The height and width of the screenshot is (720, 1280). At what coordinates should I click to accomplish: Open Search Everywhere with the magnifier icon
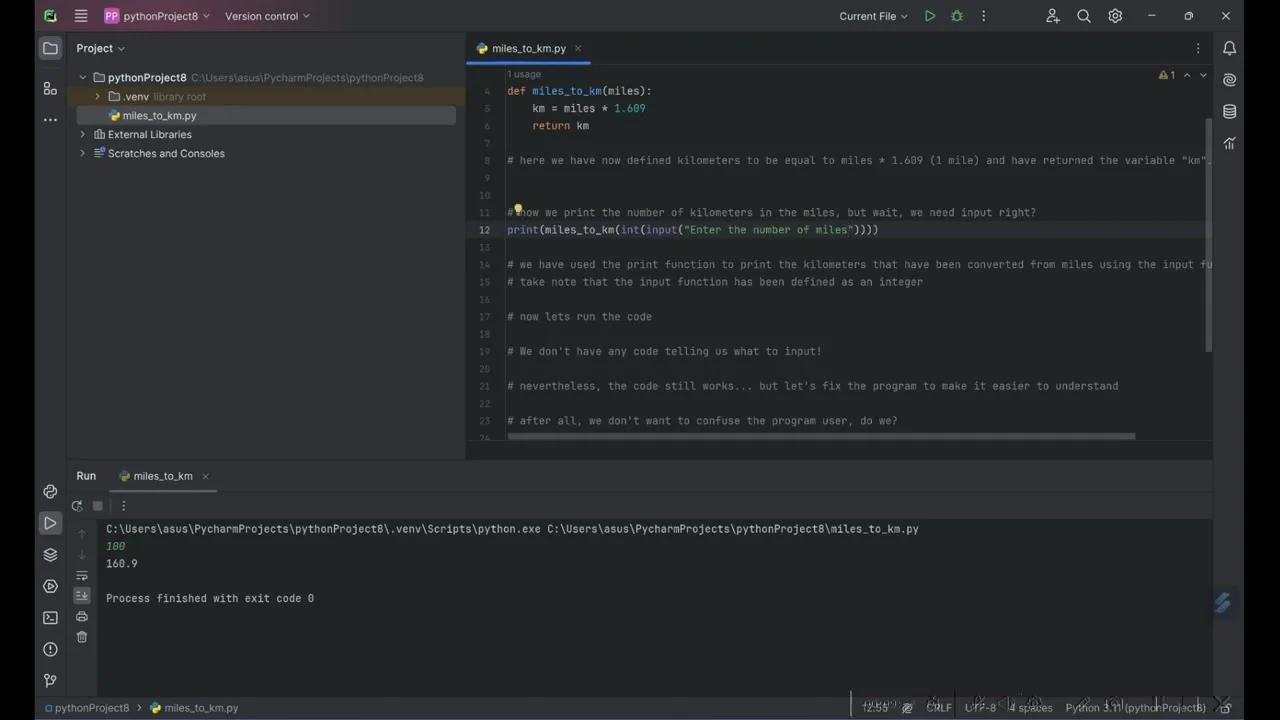1083,16
